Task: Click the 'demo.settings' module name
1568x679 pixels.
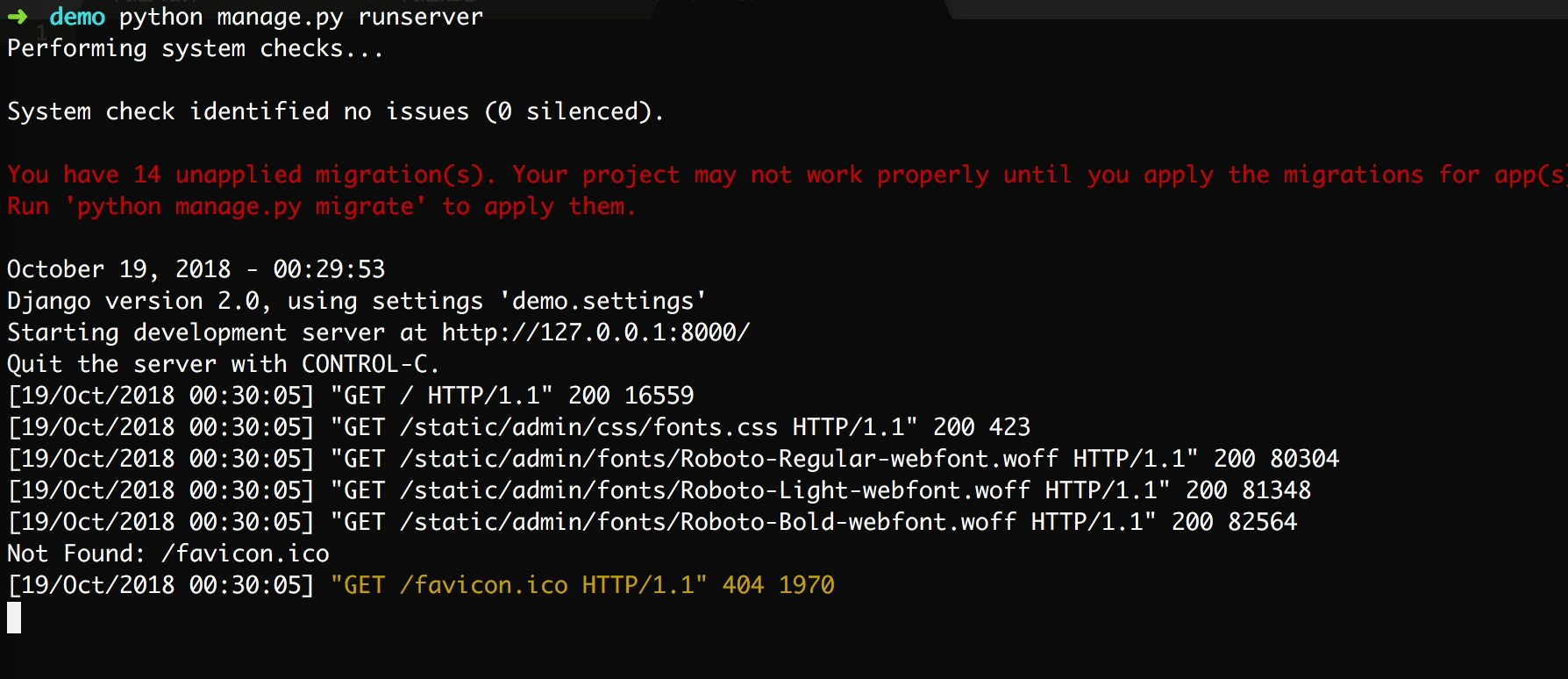Action: coord(602,301)
